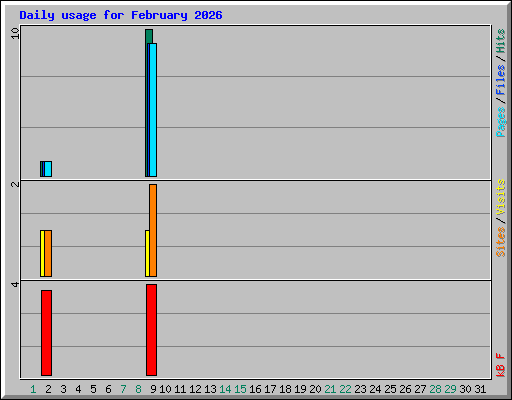Click day '18' on the x-axis
The width and height of the screenshot is (512, 400).
285,389
